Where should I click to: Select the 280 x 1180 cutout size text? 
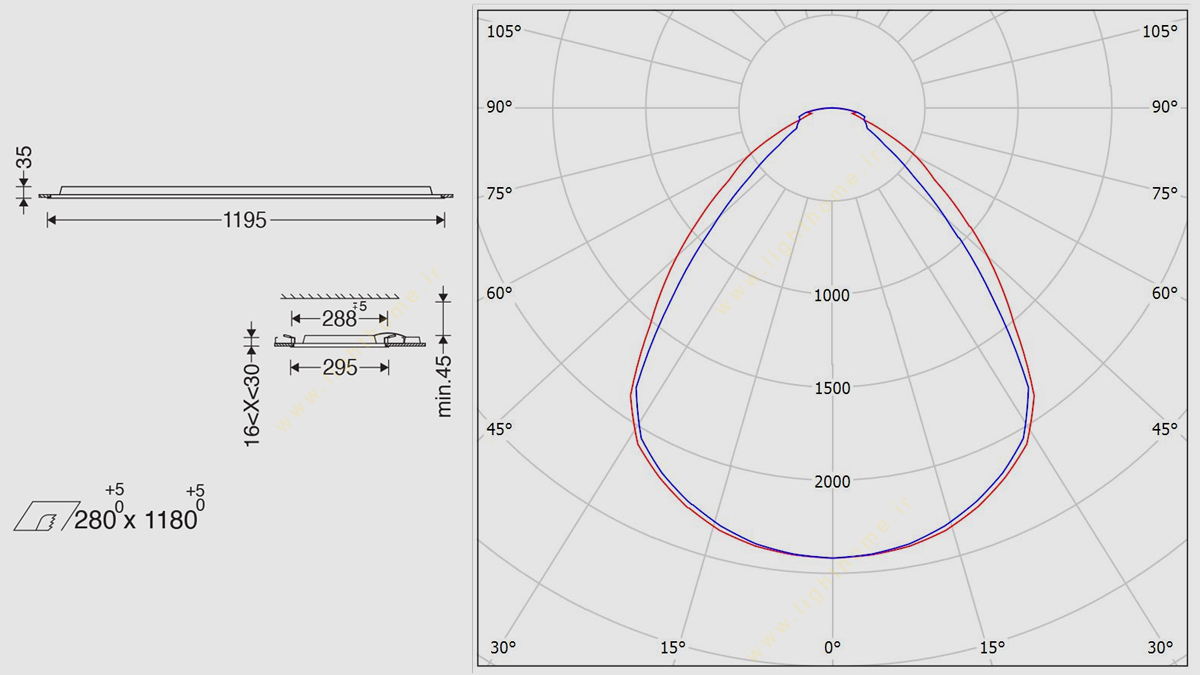click(x=137, y=520)
